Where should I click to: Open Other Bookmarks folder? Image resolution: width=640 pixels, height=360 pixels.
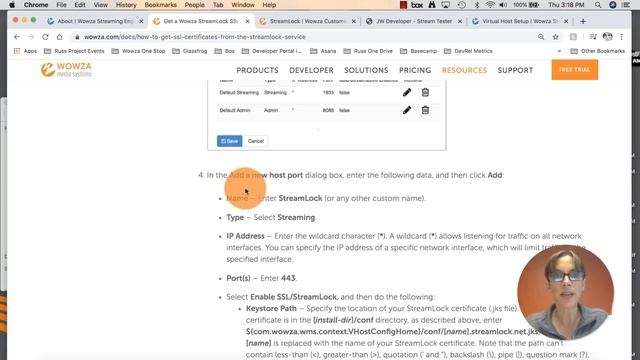pos(598,51)
